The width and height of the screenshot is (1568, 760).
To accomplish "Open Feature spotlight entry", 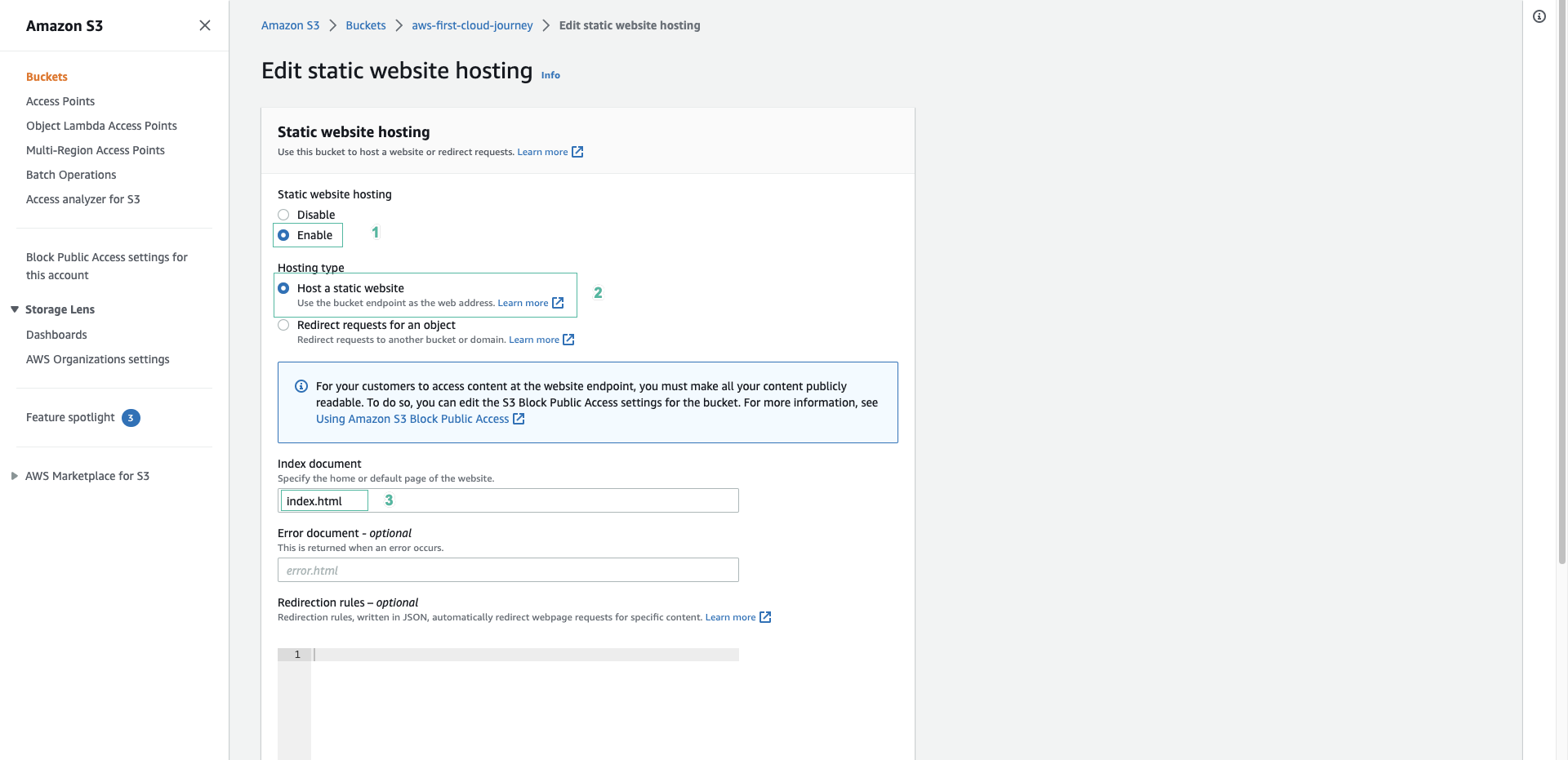I will point(70,417).
